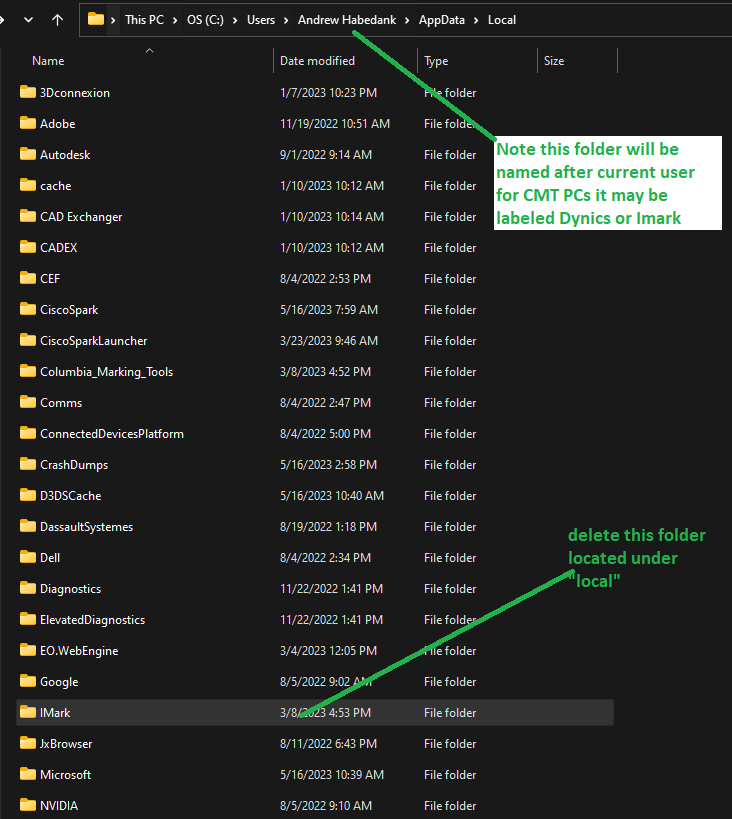
Task: Select This PC in breadcrumb path
Action: point(144,20)
